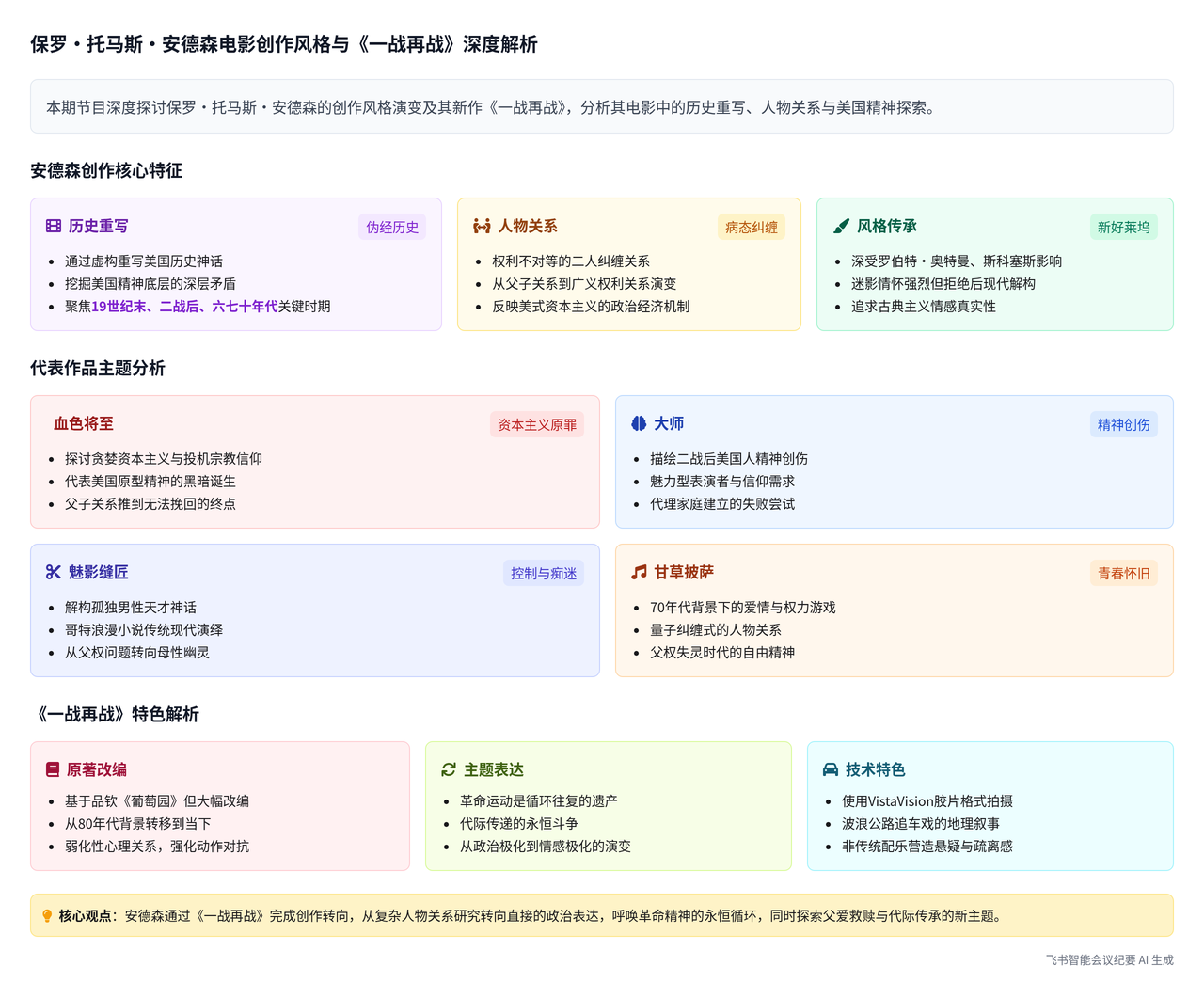This screenshot has height=982, width=1204.
Task: Click the 控制与痴迷 tag
Action: [x=544, y=573]
